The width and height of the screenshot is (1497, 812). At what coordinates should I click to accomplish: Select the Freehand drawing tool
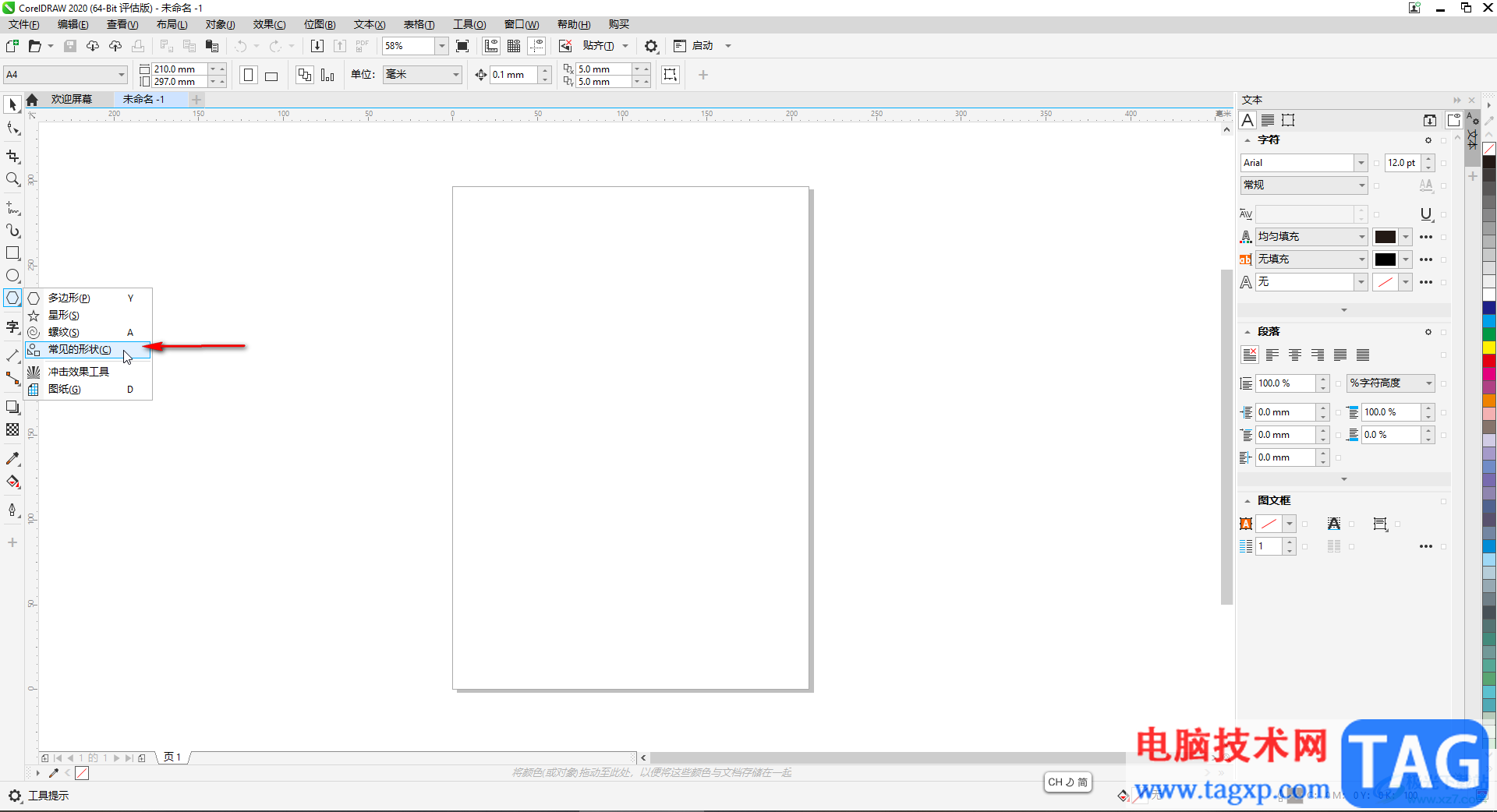point(12,208)
